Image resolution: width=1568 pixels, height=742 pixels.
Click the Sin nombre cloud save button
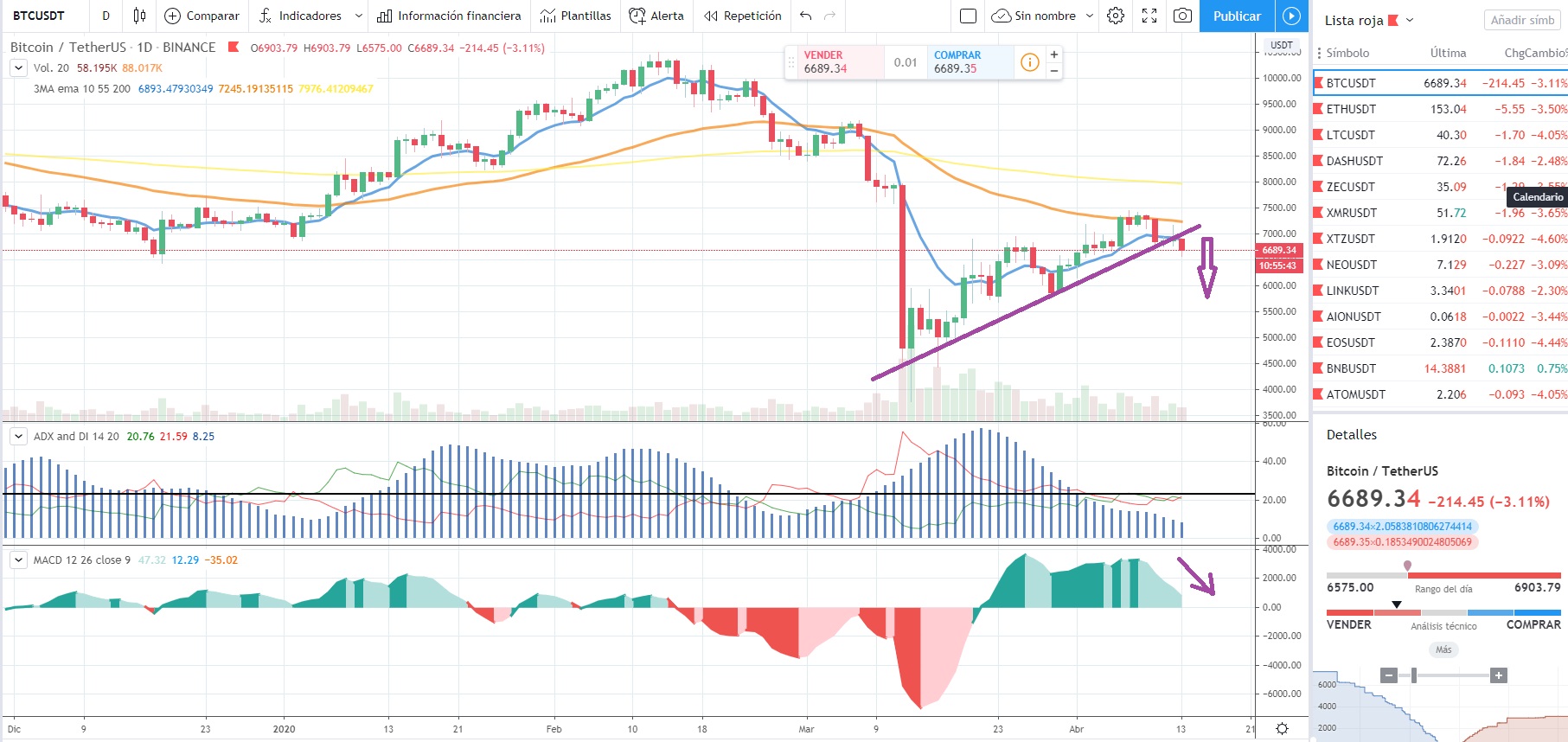coord(1034,16)
